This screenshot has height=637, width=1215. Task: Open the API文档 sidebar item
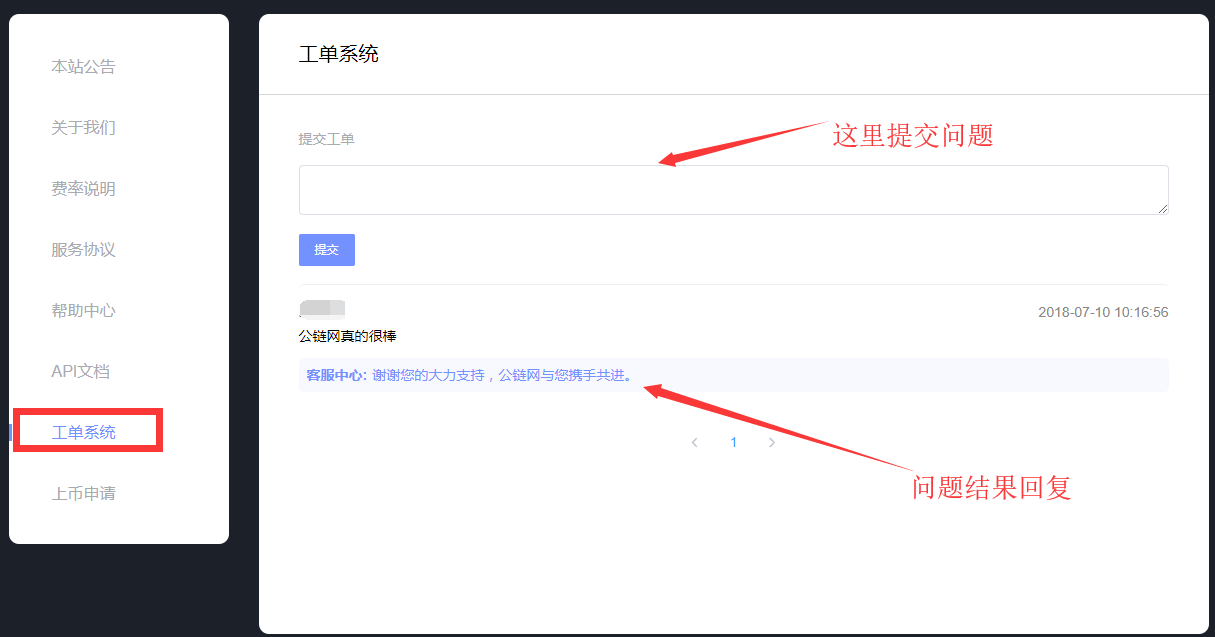tap(80, 372)
